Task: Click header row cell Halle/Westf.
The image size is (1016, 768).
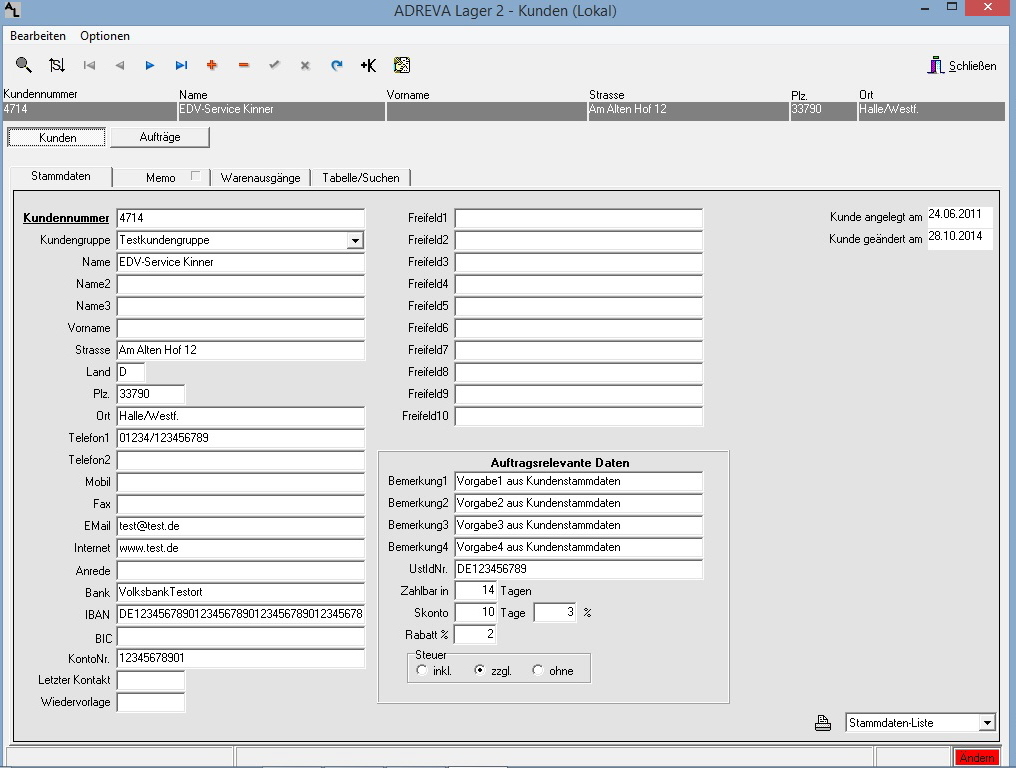Action: point(931,110)
